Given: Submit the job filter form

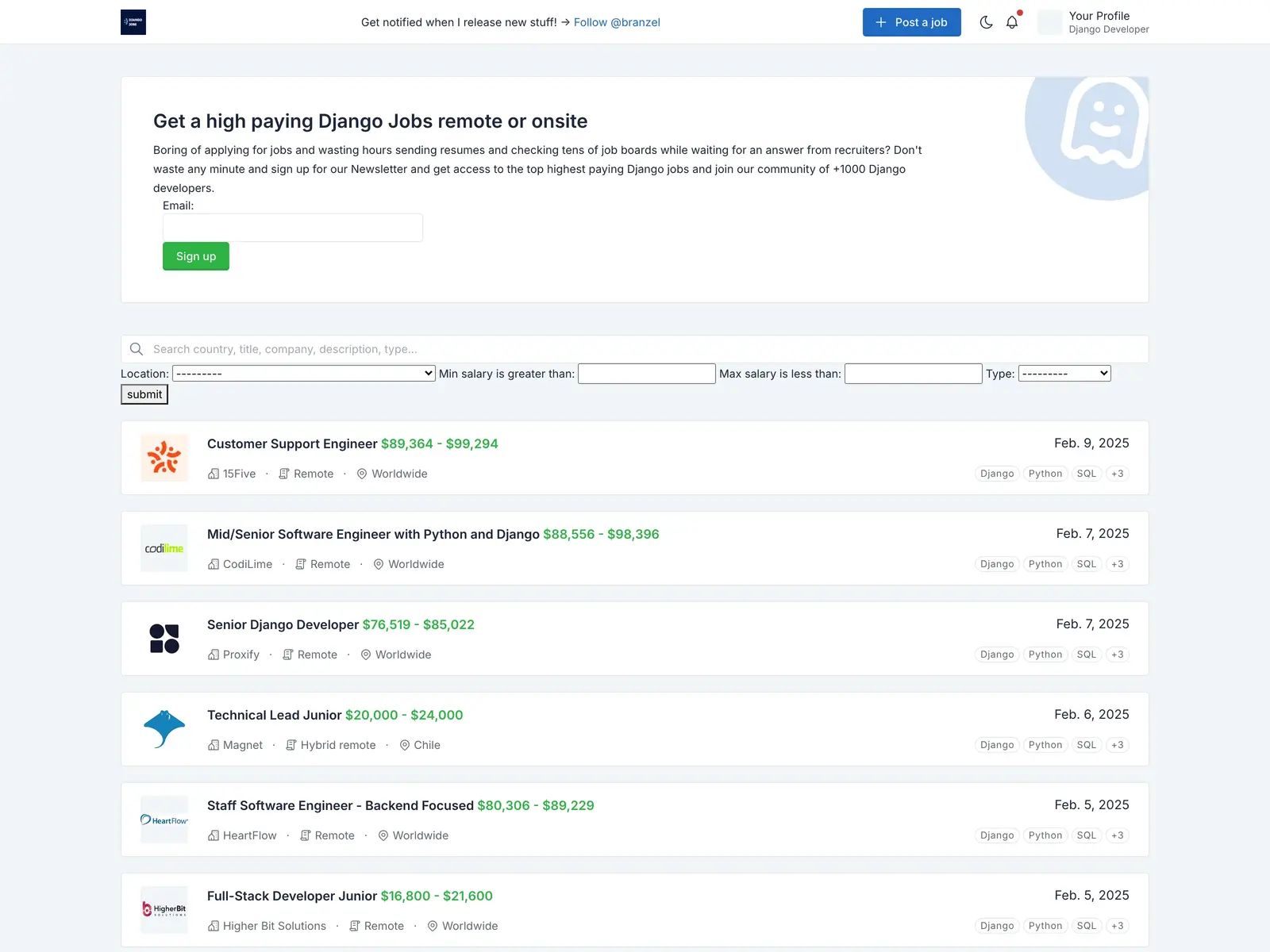Looking at the screenshot, I should [144, 394].
